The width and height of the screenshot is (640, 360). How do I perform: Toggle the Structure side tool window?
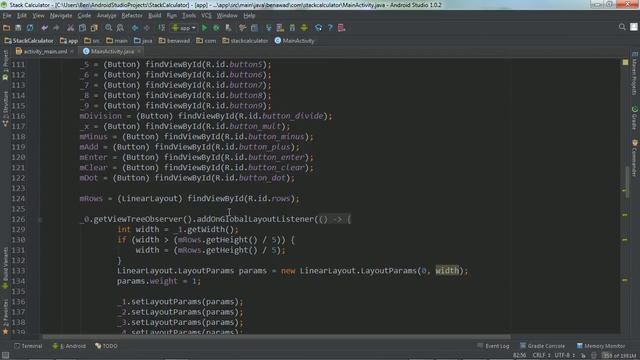coord(5,108)
